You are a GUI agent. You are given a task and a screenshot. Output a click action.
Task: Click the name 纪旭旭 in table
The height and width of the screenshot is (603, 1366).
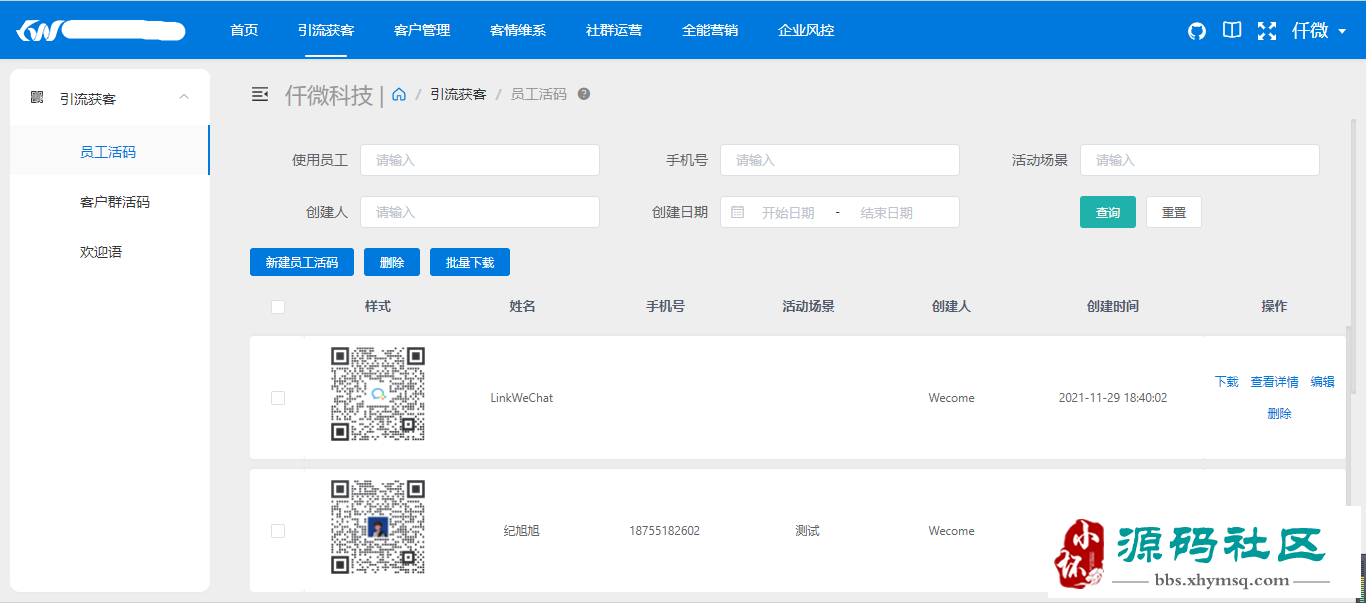tap(522, 531)
